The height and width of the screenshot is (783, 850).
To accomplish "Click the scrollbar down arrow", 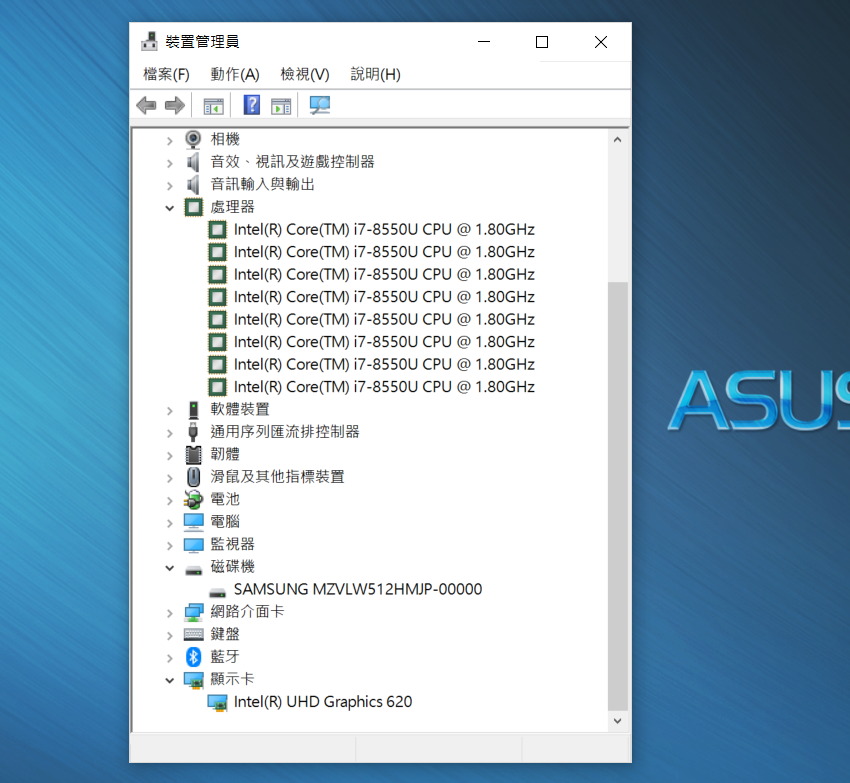I will pyautogui.click(x=617, y=721).
